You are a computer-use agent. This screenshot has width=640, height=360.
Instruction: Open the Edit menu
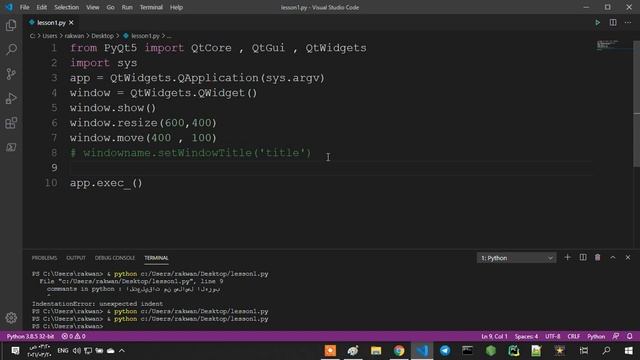[41, 7]
